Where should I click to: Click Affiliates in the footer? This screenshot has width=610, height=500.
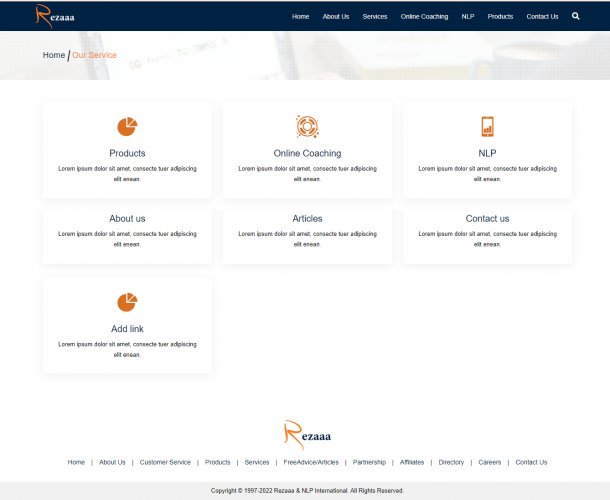pos(412,462)
